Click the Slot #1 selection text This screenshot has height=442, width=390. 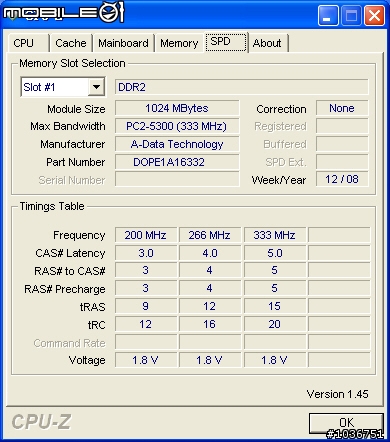click(x=39, y=87)
